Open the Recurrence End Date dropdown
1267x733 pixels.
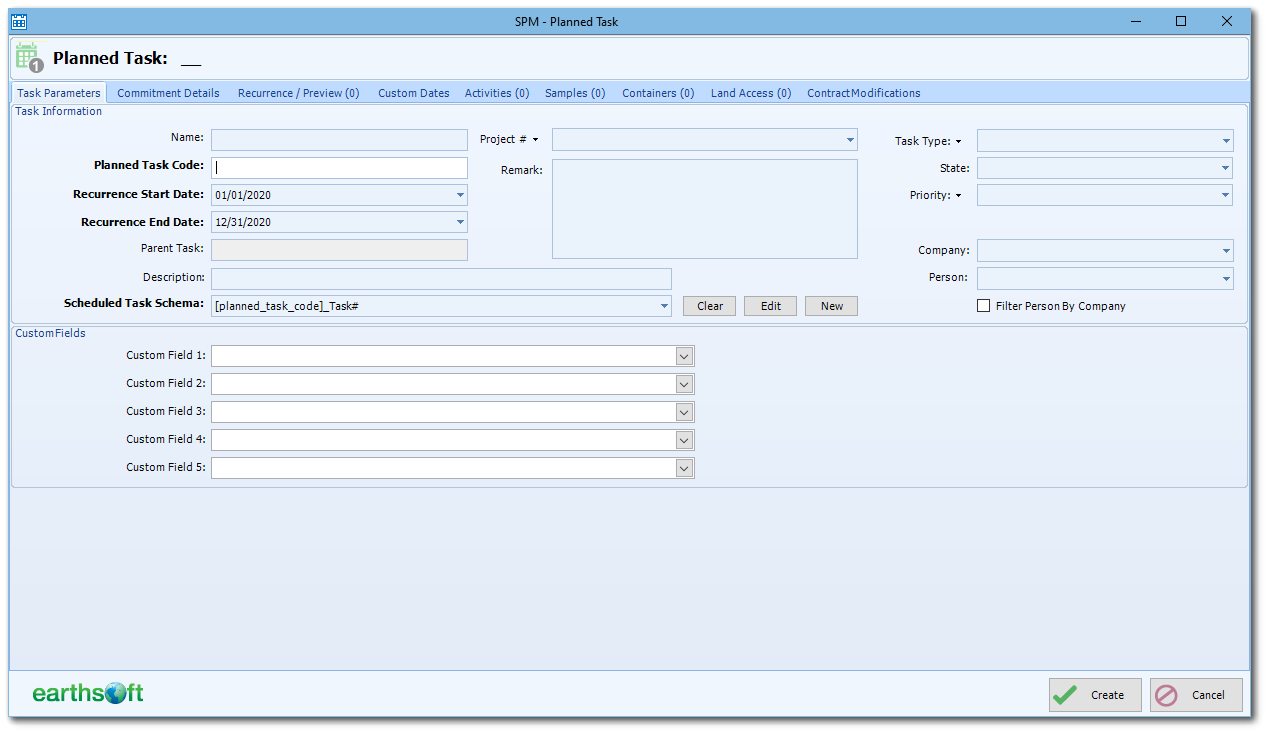(460, 222)
